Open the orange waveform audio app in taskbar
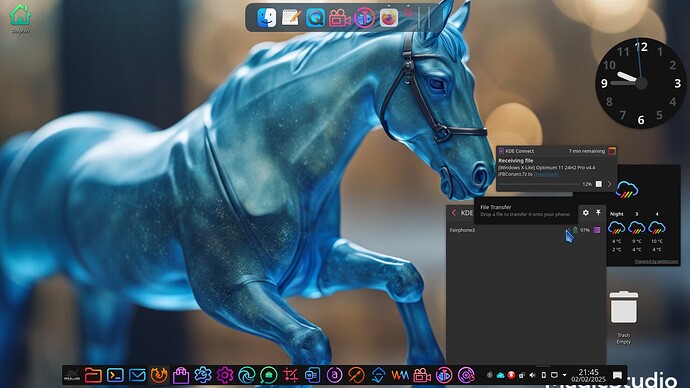 [400, 375]
